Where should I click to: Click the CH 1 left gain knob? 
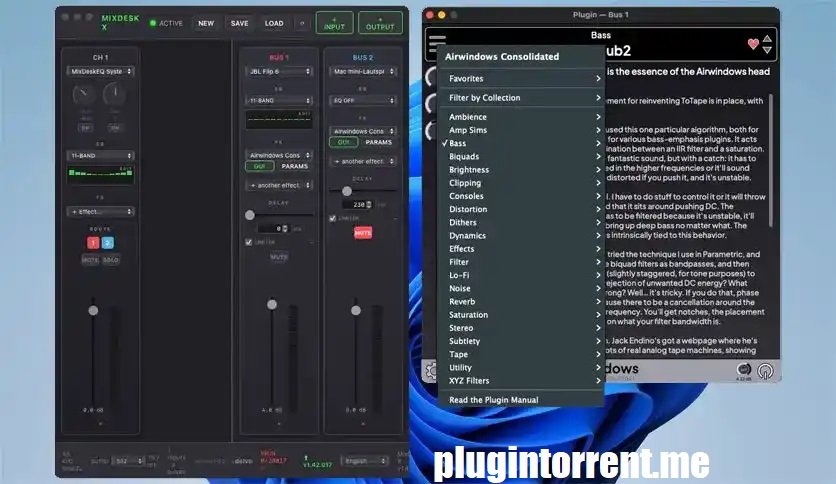84,95
